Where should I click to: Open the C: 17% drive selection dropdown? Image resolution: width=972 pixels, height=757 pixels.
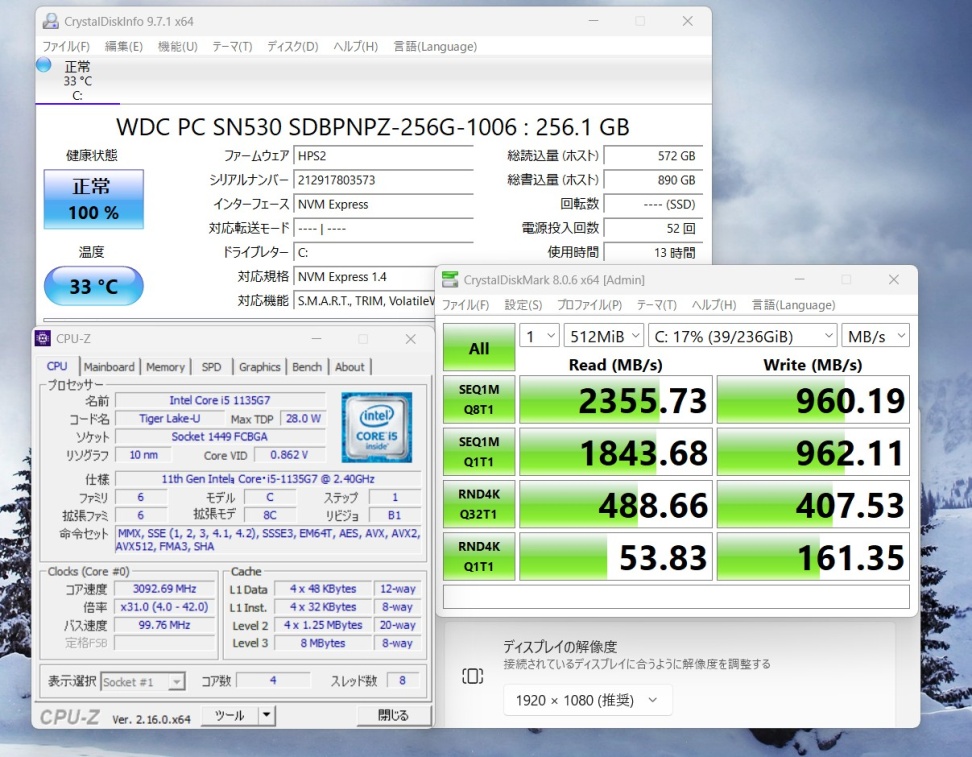coord(743,335)
